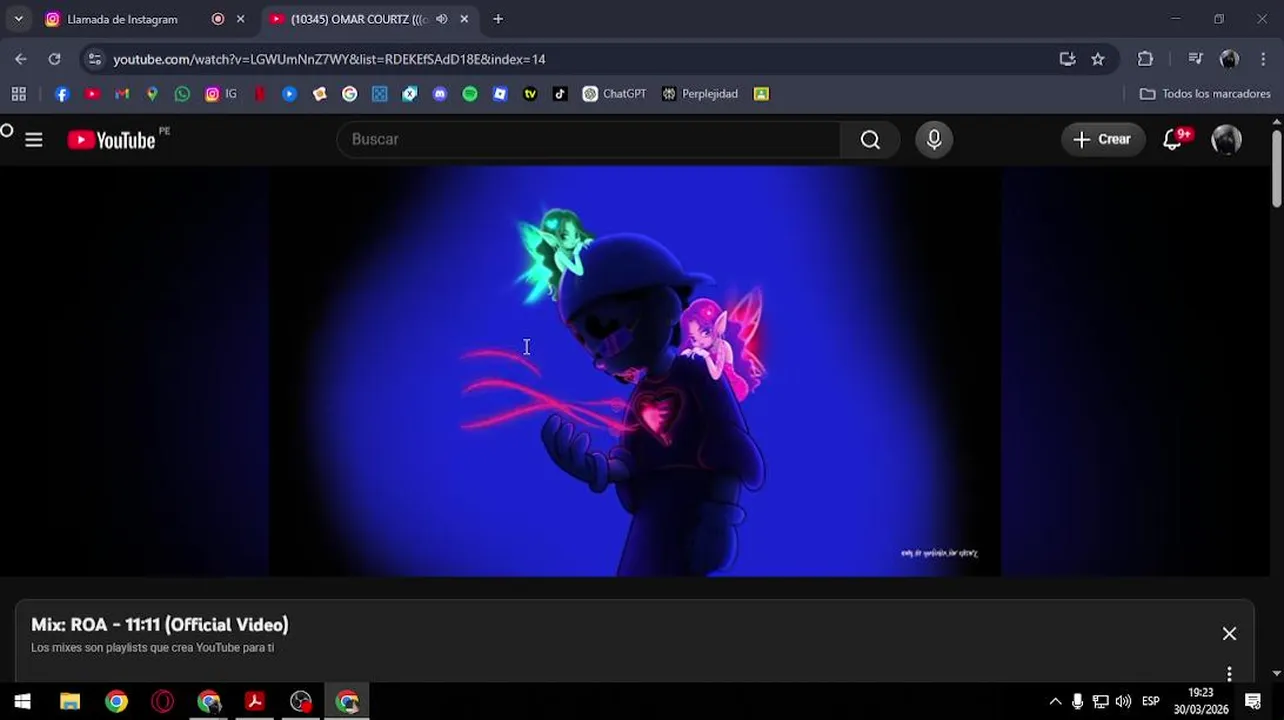Switch to the OMAR COURTZ YouTube tab
1284x720 pixels.
click(x=360, y=19)
